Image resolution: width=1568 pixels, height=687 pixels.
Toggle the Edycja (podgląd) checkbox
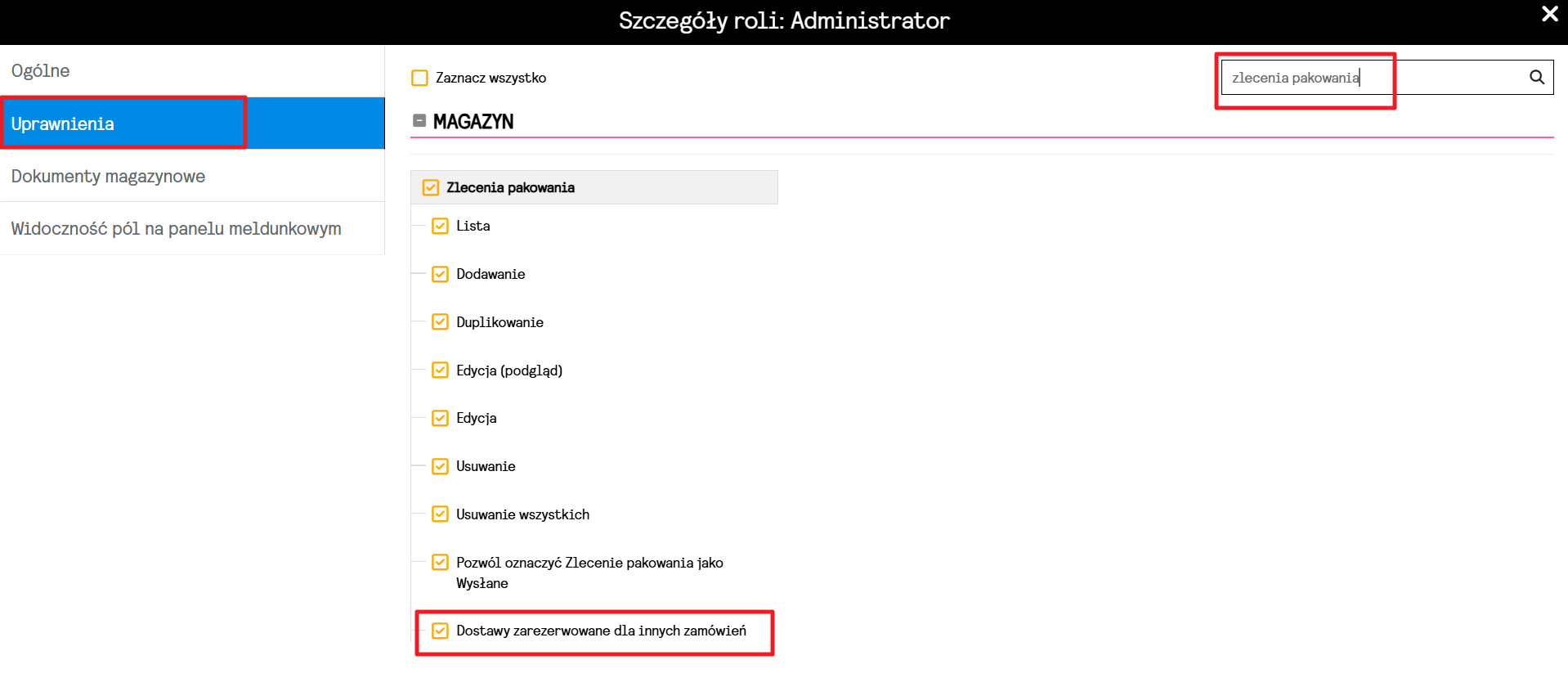440,370
